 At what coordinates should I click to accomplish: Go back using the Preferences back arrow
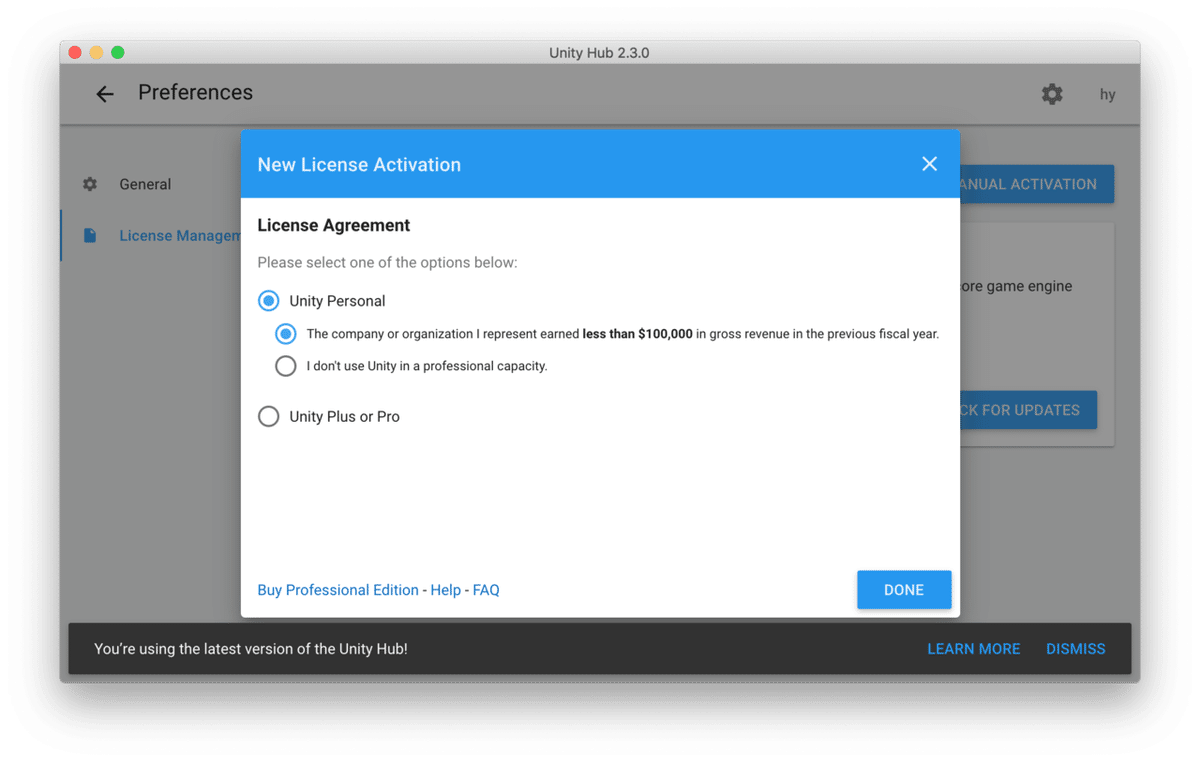[105, 94]
